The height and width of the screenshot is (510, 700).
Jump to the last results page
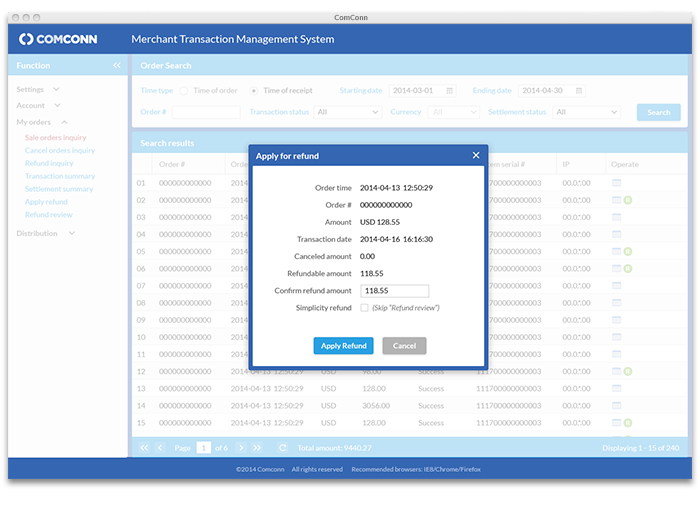257,448
